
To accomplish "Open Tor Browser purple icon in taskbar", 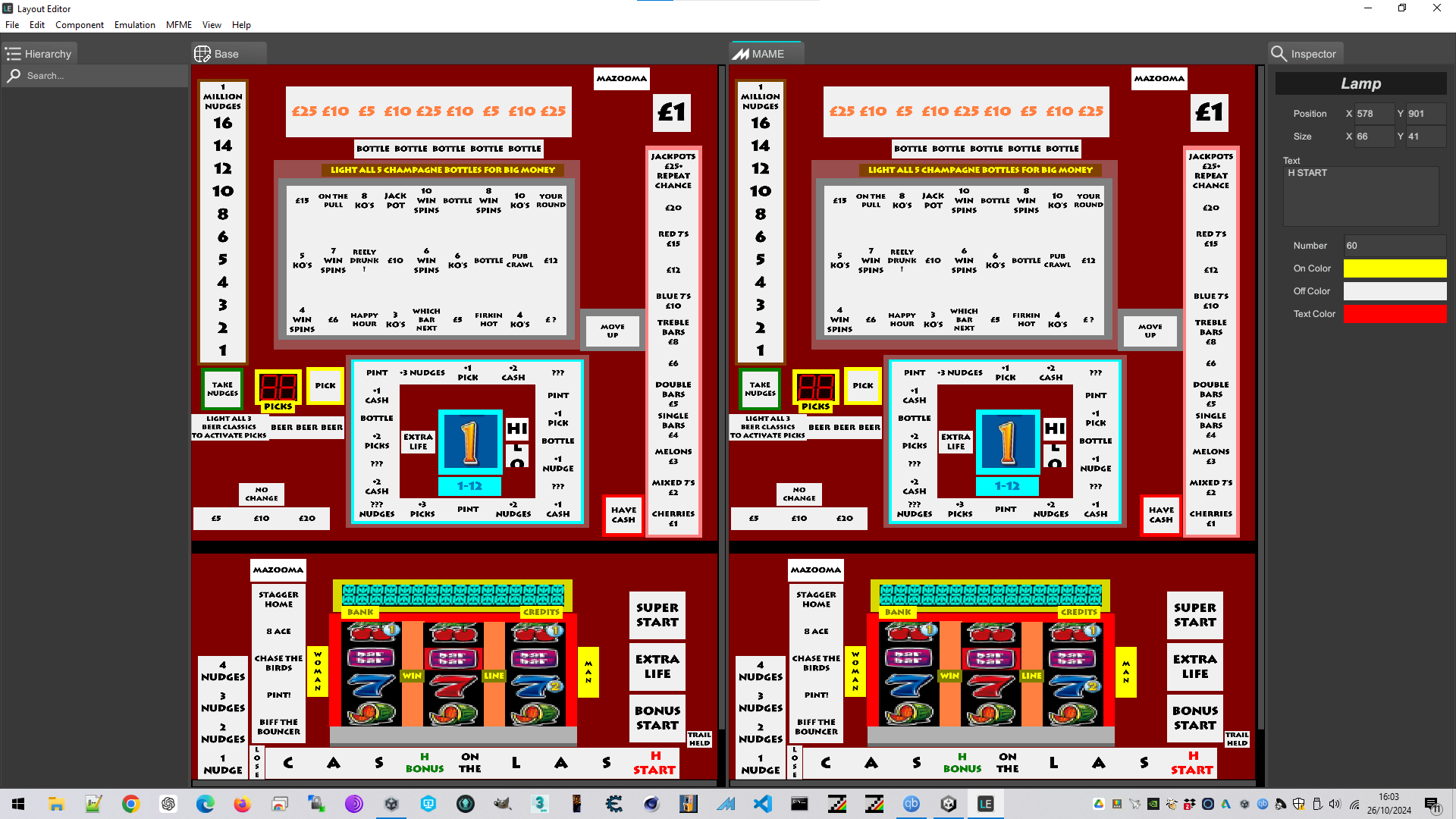I will (x=354, y=804).
